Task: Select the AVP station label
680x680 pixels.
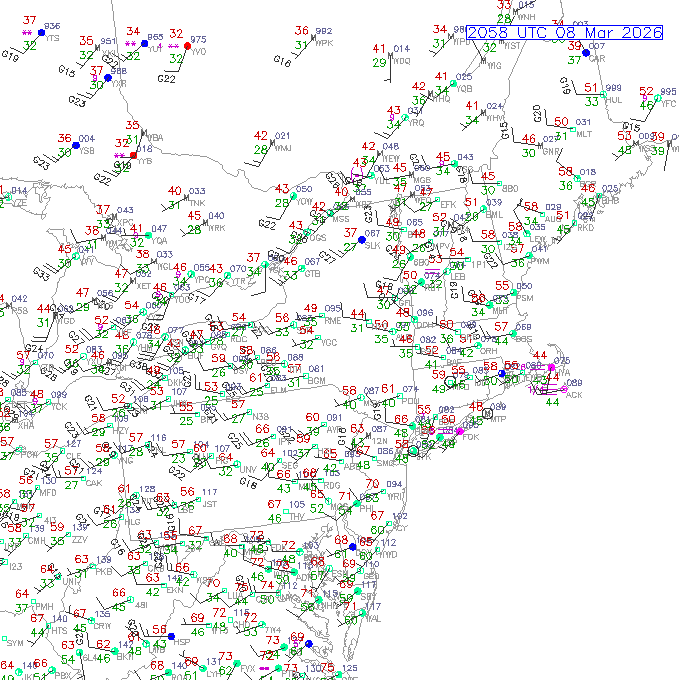Action: (334, 430)
